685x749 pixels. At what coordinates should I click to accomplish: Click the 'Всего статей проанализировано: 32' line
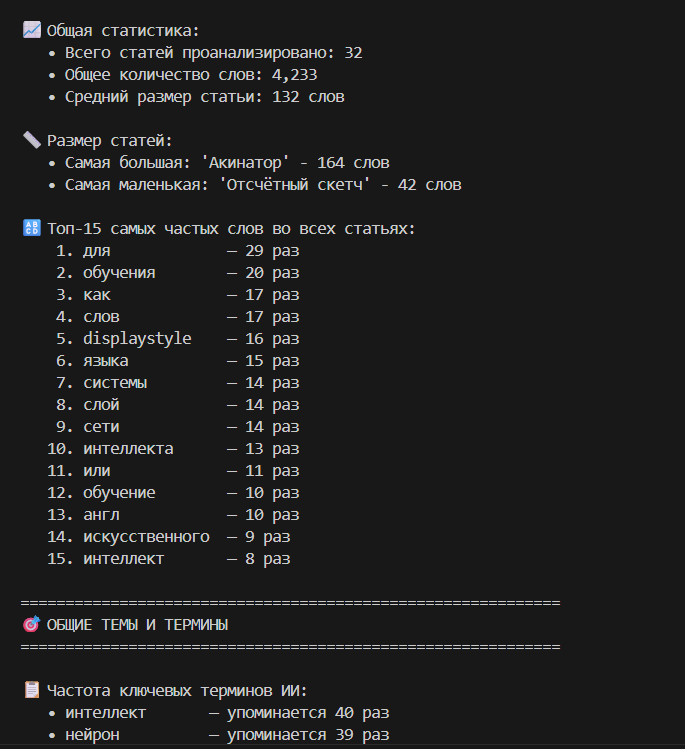213,53
